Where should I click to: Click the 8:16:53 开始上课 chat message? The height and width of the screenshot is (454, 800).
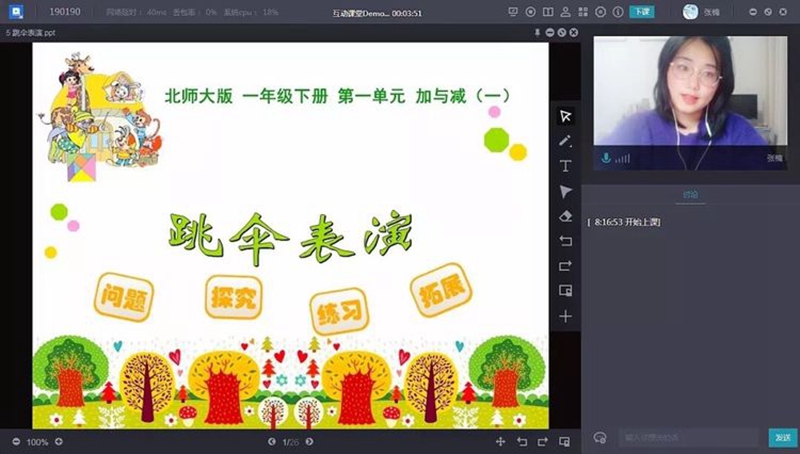point(623,222)
